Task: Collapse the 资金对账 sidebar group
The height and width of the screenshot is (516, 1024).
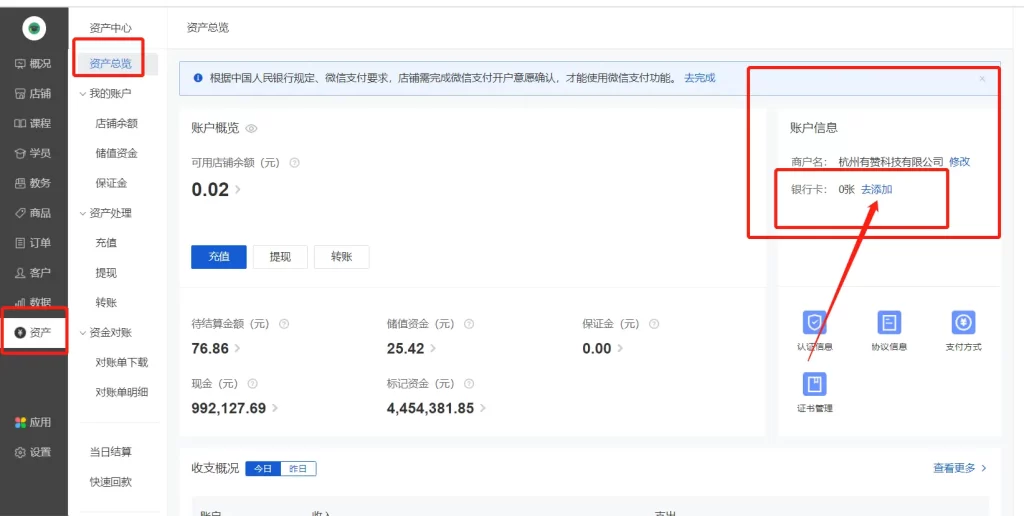Action: point(83,333)
